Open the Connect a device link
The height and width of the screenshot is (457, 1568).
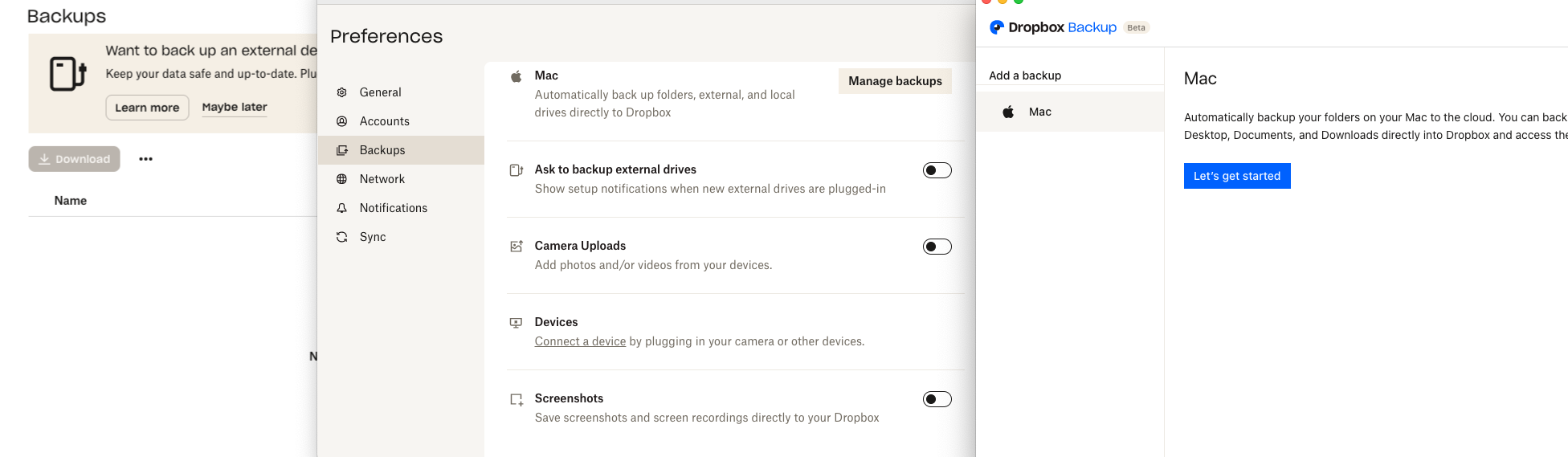[580, 341]
